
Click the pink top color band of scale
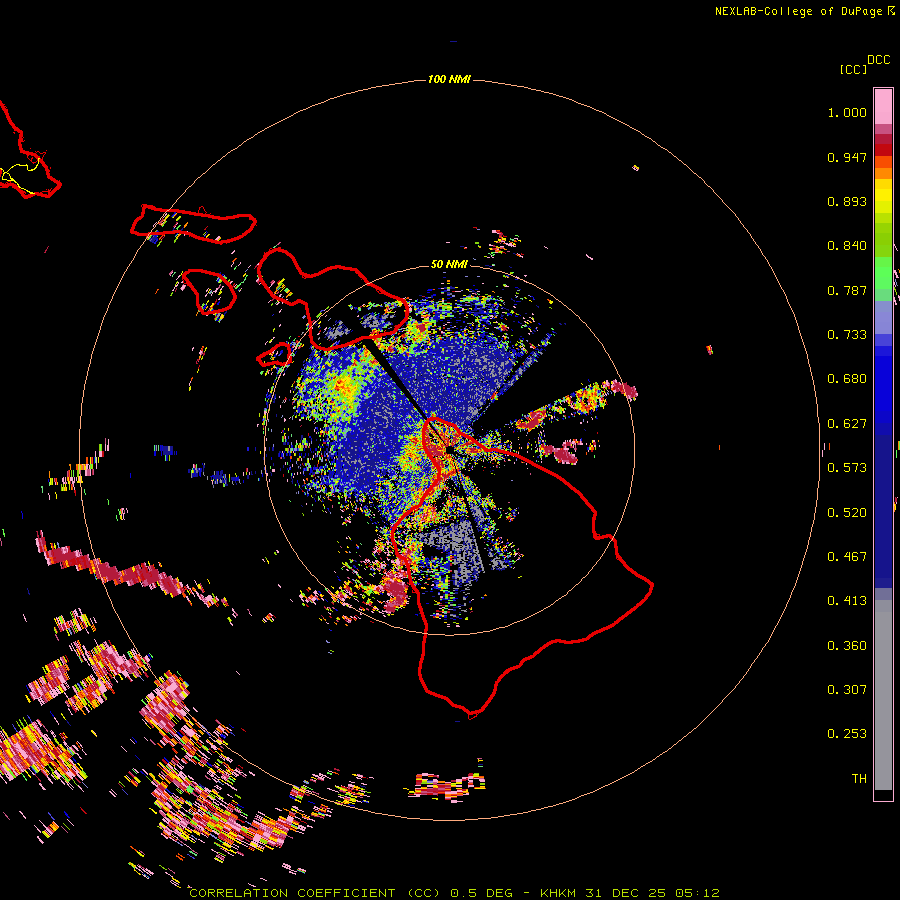pos(883,107)
